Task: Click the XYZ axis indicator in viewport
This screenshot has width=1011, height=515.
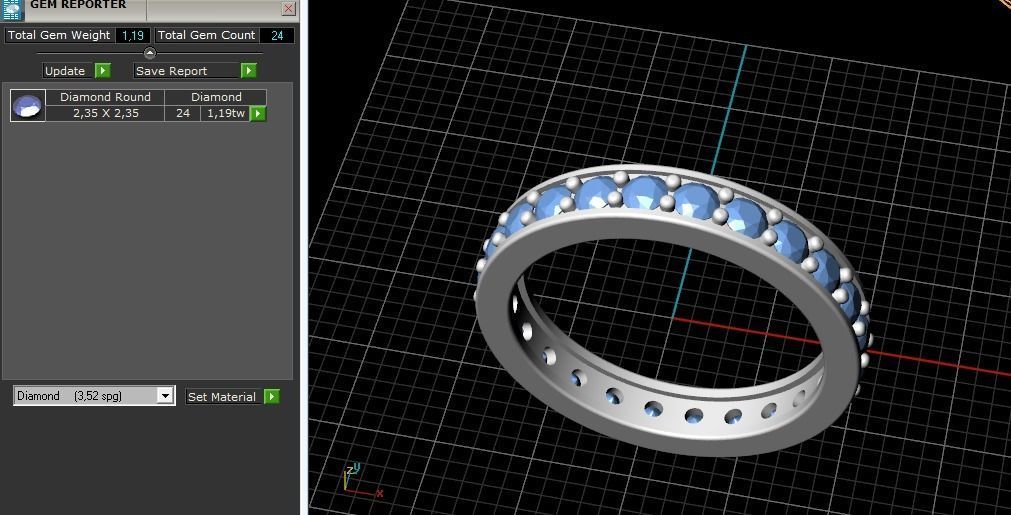Action: 362,481
